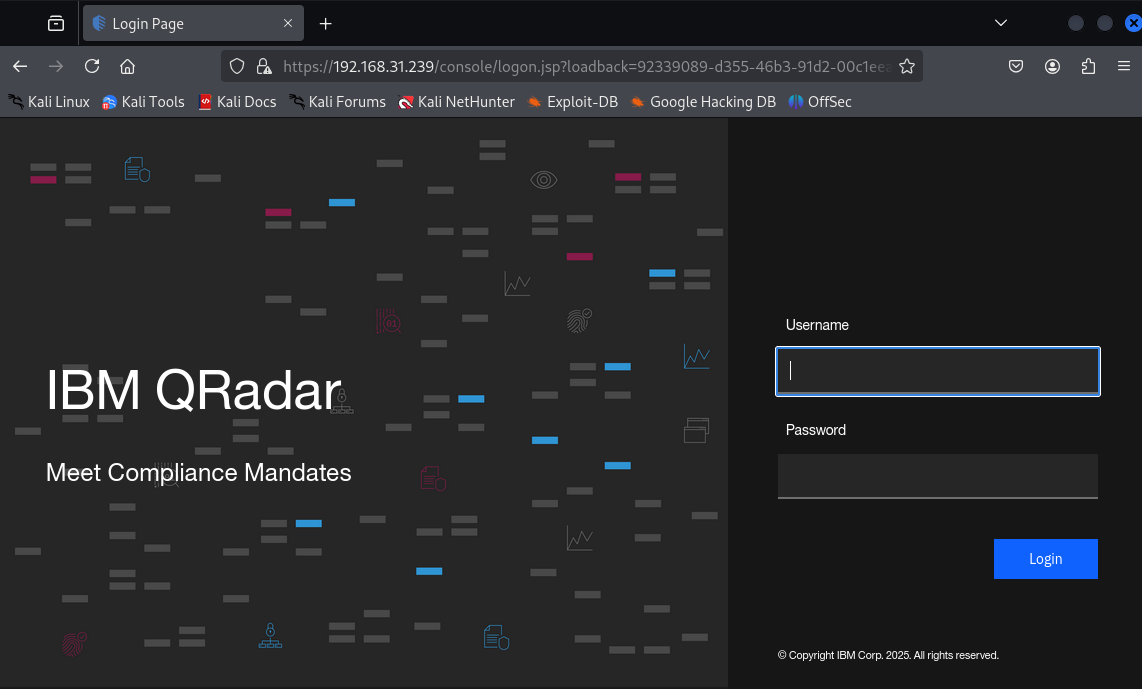Viewport: 1142px width, 689px height.
Task: Open the extensions puzzle icon
Action: coord(1088,66)
